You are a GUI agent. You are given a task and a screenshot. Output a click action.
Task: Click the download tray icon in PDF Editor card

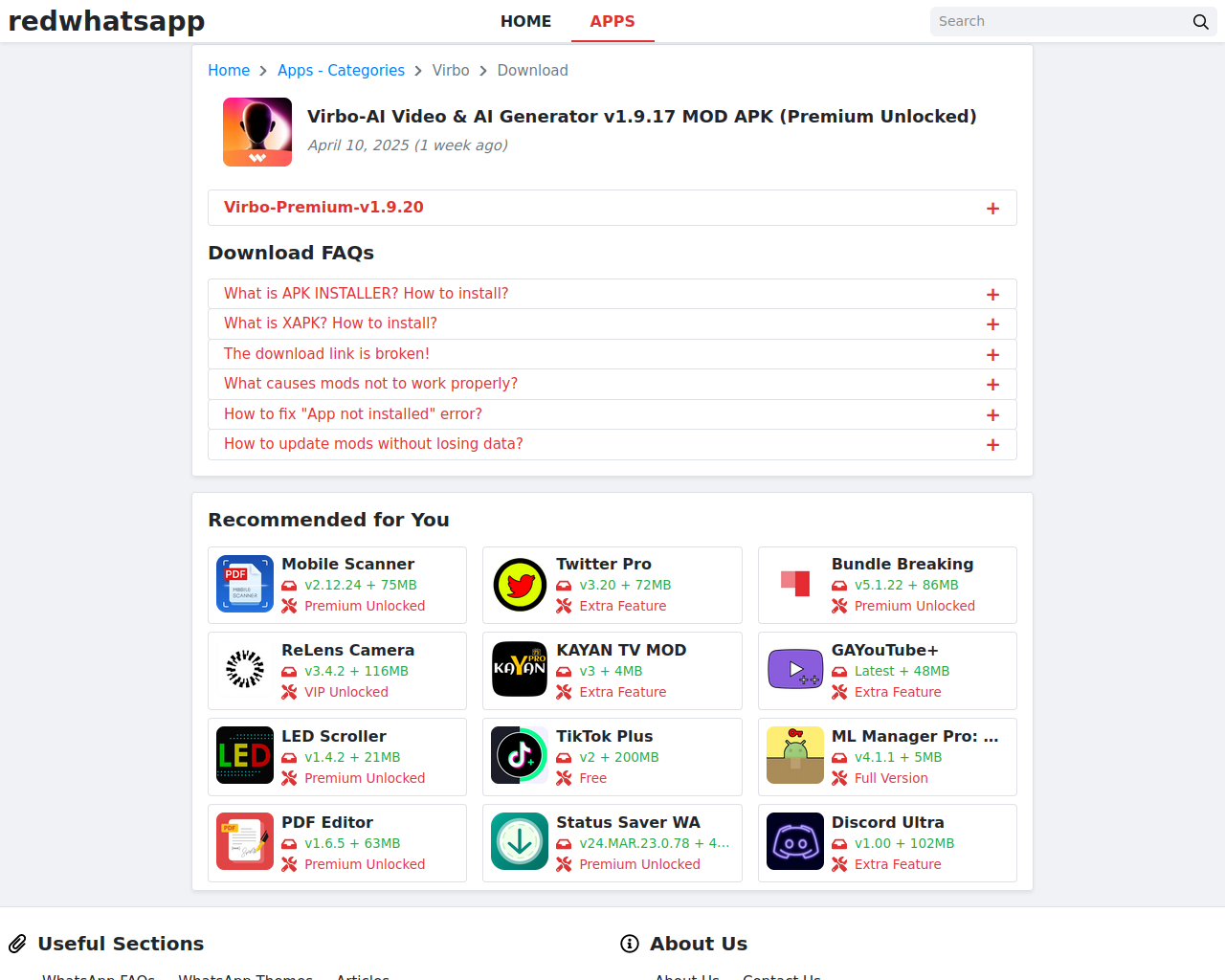click(289, 844)
